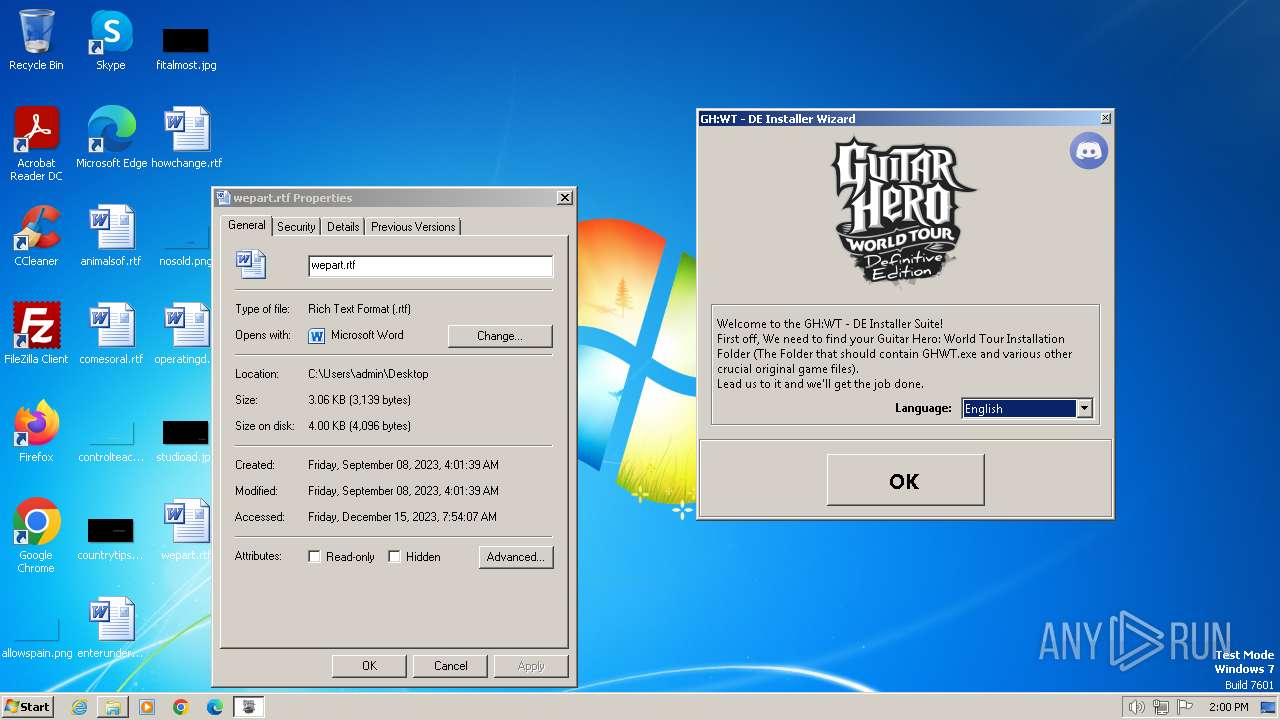The width and height of the screenshot is (1280, 720).
Task: Select enterunder desktop document
Action: (x=111, y=627)
